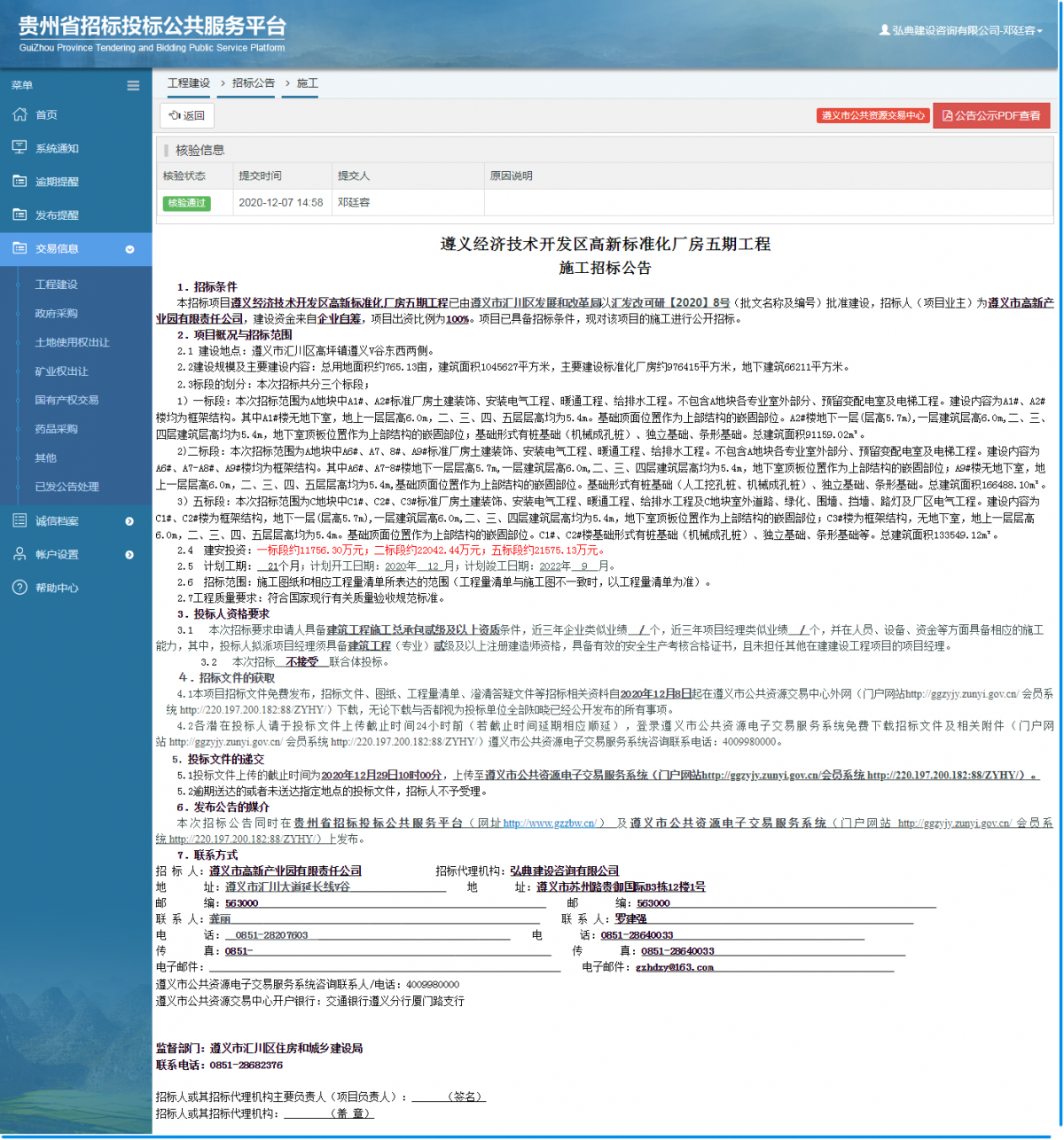
Task: Click the 发布提醒 sidebar icon
Action: pos(18,215)
